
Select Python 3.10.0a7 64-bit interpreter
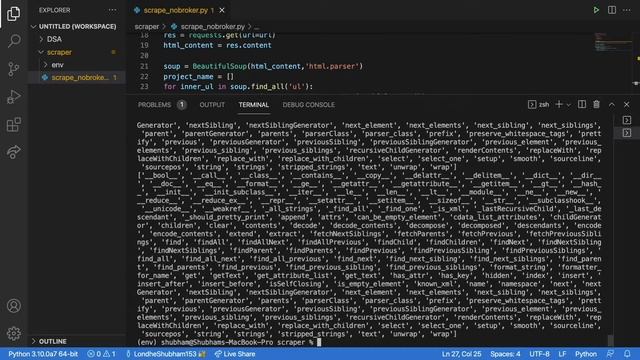tap(43, 354)
